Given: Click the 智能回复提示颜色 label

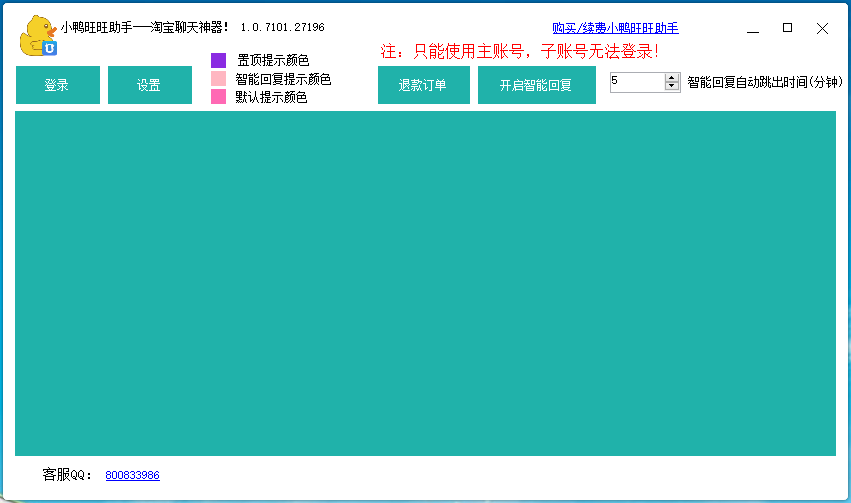Looking at the screenshot, I should [283, 79].
